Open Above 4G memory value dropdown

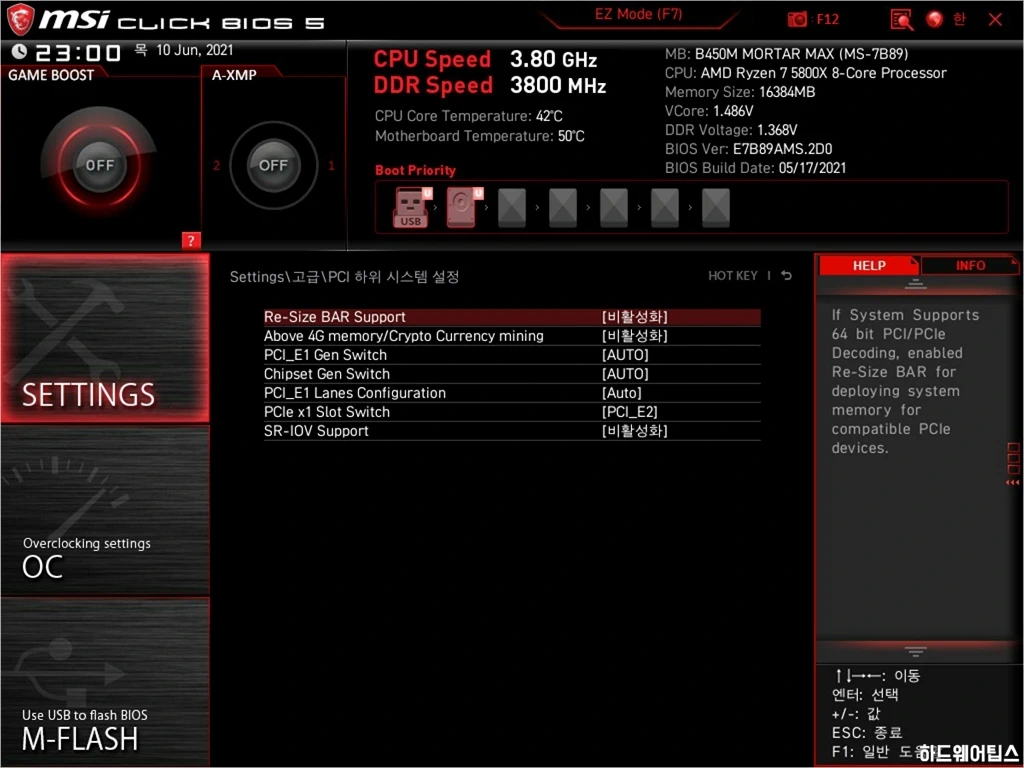(635, 336)
